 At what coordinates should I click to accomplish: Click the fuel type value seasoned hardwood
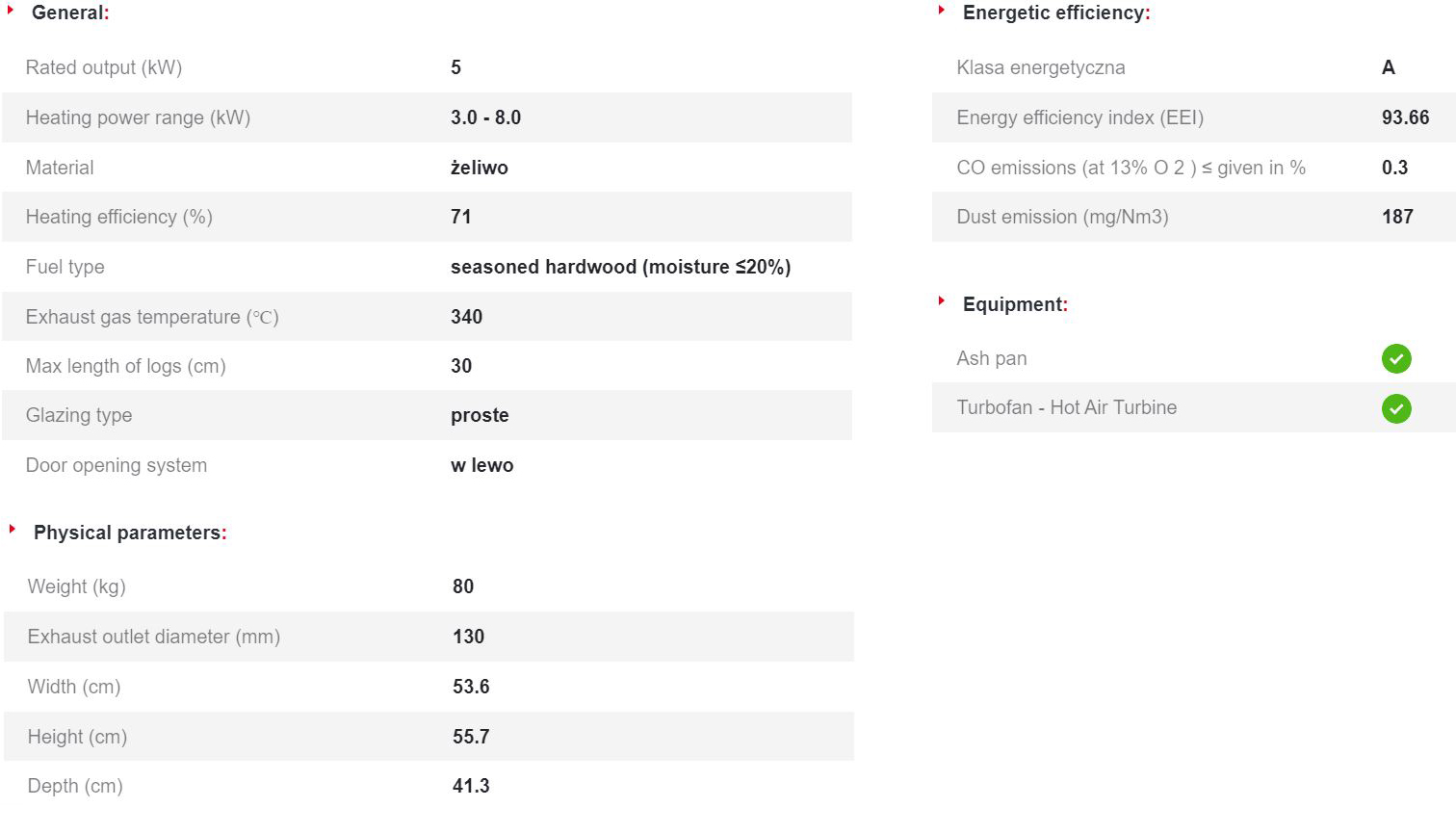click(620, 267)
